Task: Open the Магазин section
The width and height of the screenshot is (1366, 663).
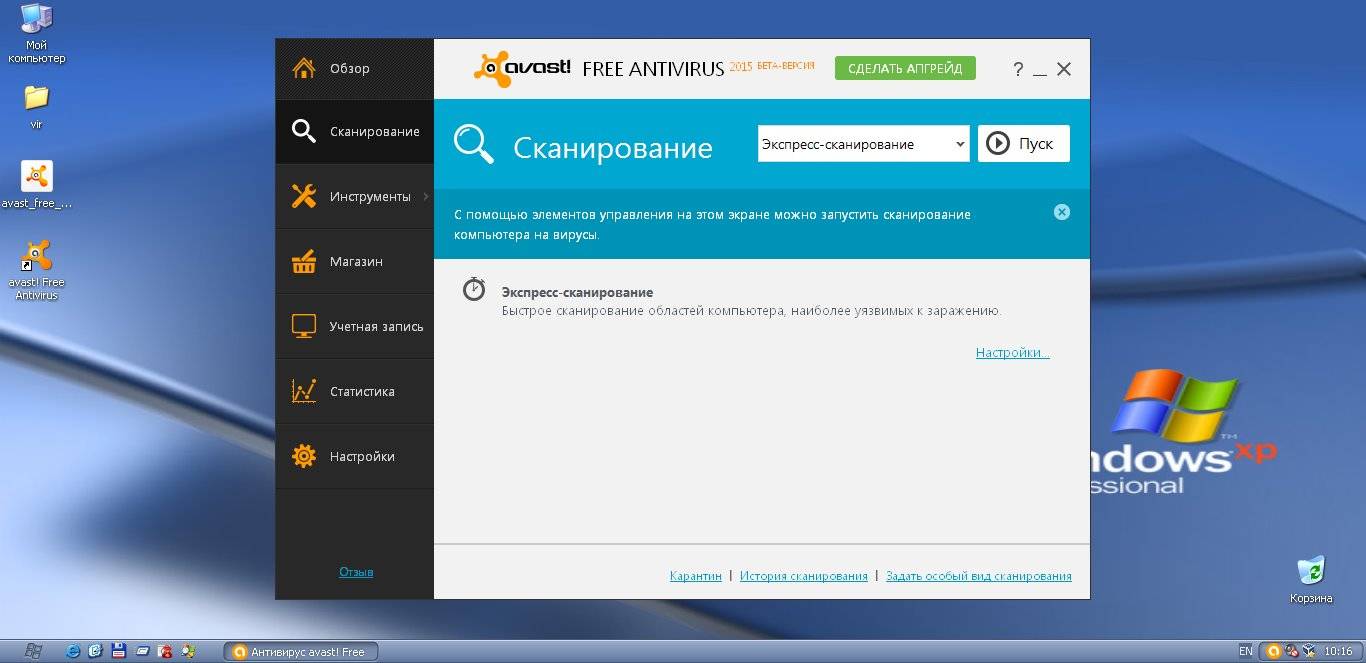Action: pyautogui.click(x=355, y=261)
